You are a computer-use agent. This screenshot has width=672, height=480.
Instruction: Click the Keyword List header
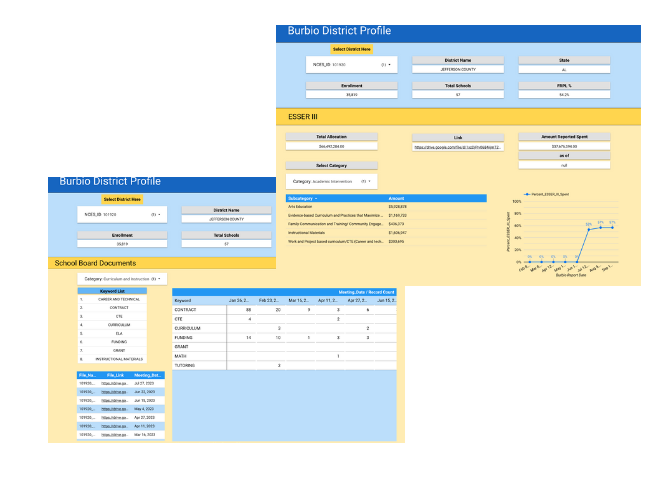pyautogui.click(x=112, y=291)
